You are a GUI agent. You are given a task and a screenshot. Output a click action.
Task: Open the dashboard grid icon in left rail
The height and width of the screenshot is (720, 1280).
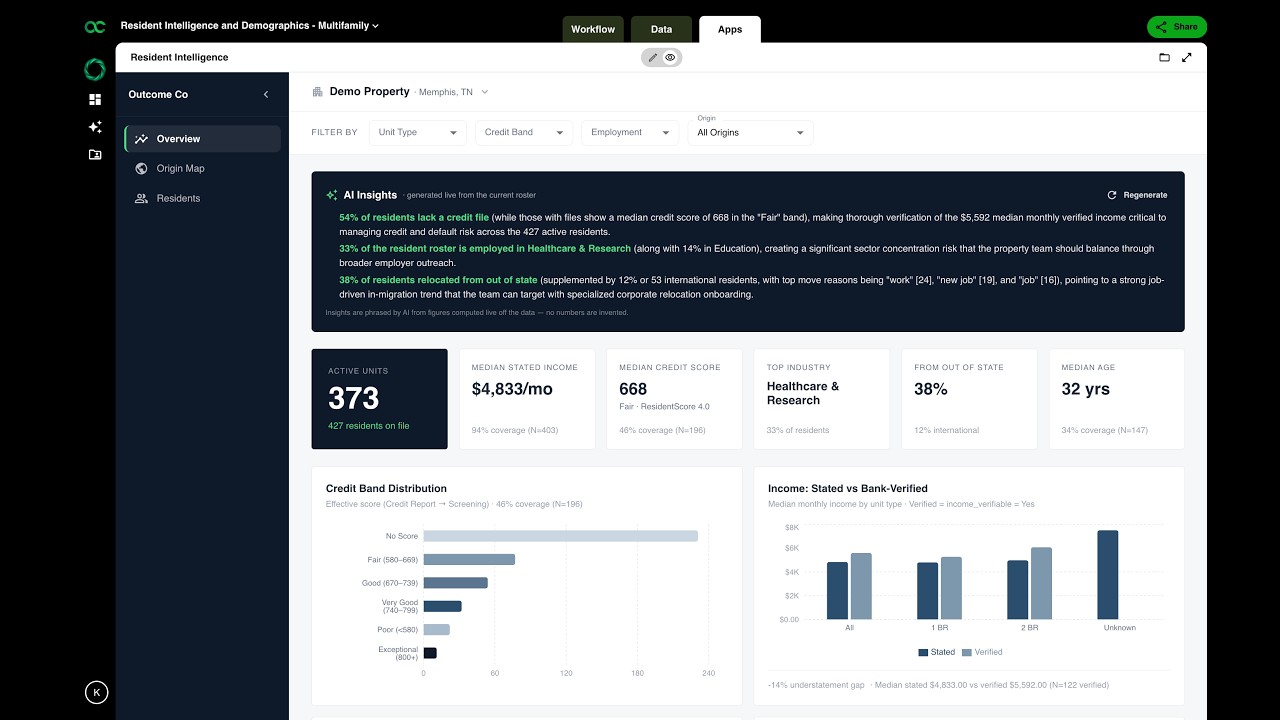[x=95, y=99]
